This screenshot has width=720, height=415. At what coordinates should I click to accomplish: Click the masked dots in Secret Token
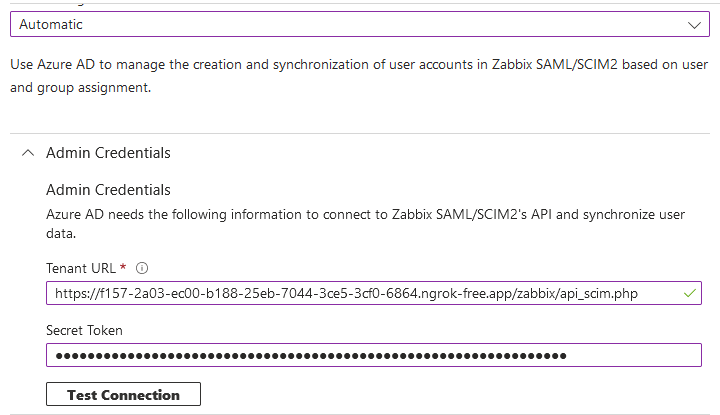(x=311, y=356)
